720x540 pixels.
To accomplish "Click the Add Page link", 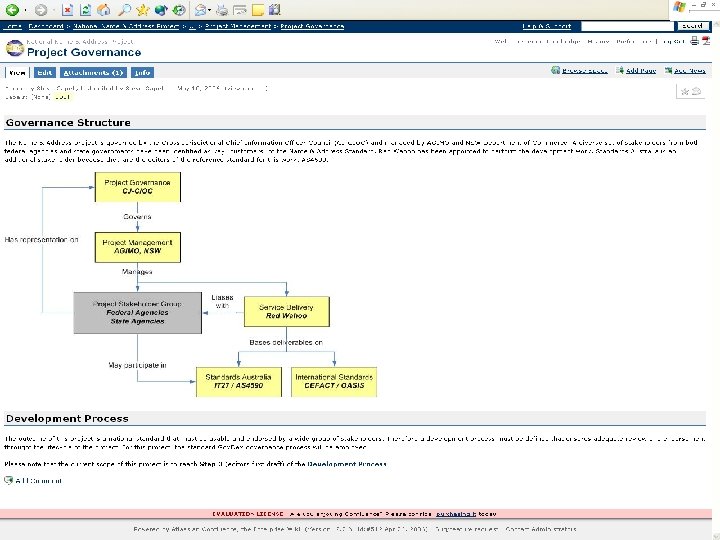I will pyautogui.click(x=641, y=71).
